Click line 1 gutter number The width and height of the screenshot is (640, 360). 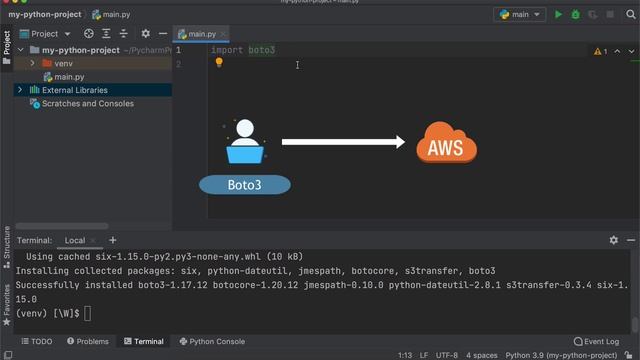pyautogui.click(x=178, y=50)
